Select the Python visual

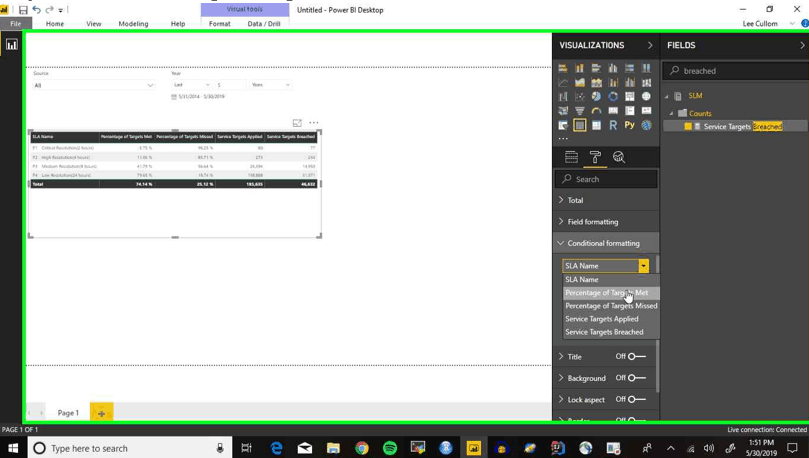click(629, 125)
